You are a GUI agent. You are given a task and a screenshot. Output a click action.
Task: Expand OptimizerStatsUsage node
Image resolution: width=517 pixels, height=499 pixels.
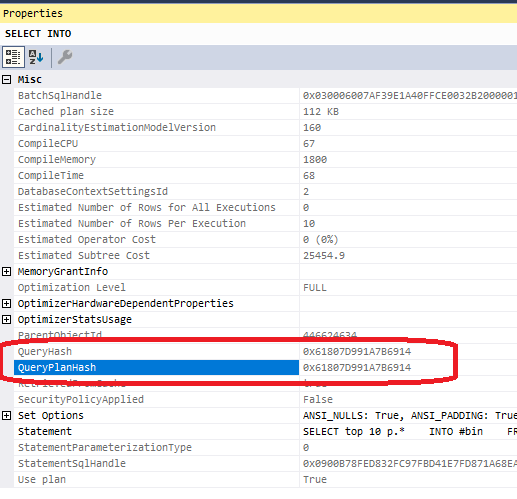pyautogui.click(x=6, y=320)
